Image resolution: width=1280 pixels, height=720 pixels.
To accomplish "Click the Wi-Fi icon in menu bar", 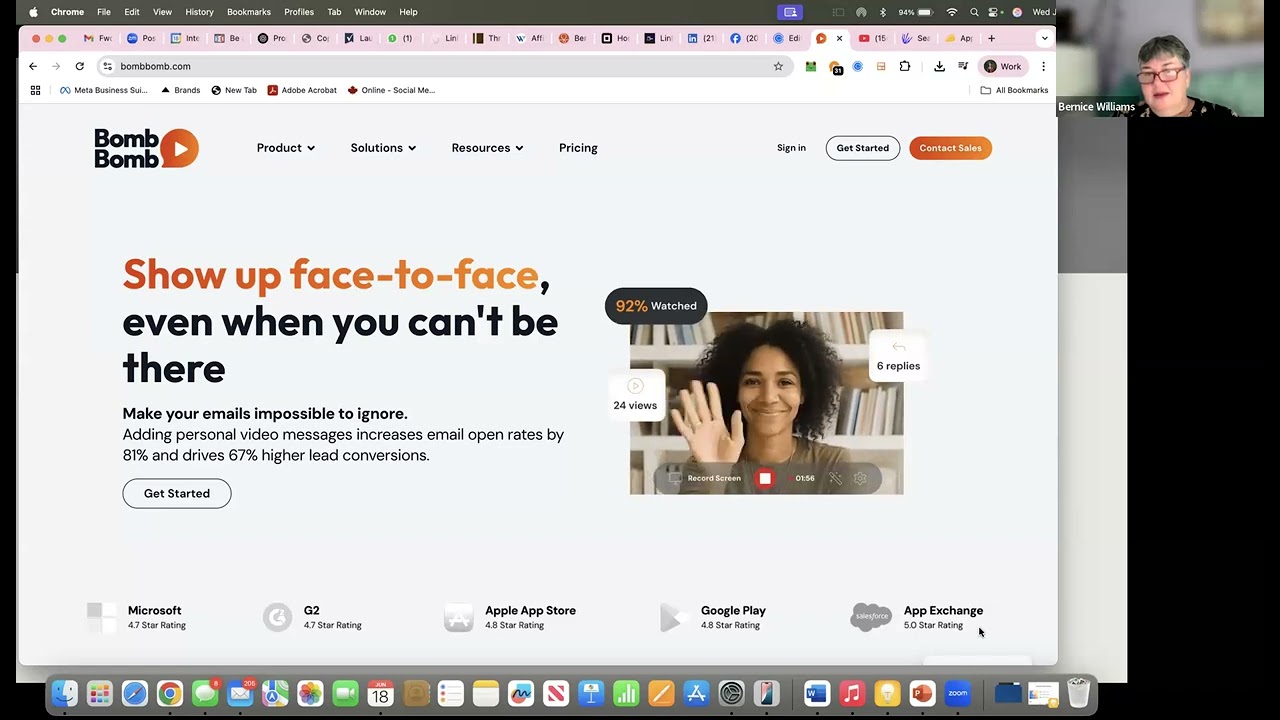I will point(951,12).
